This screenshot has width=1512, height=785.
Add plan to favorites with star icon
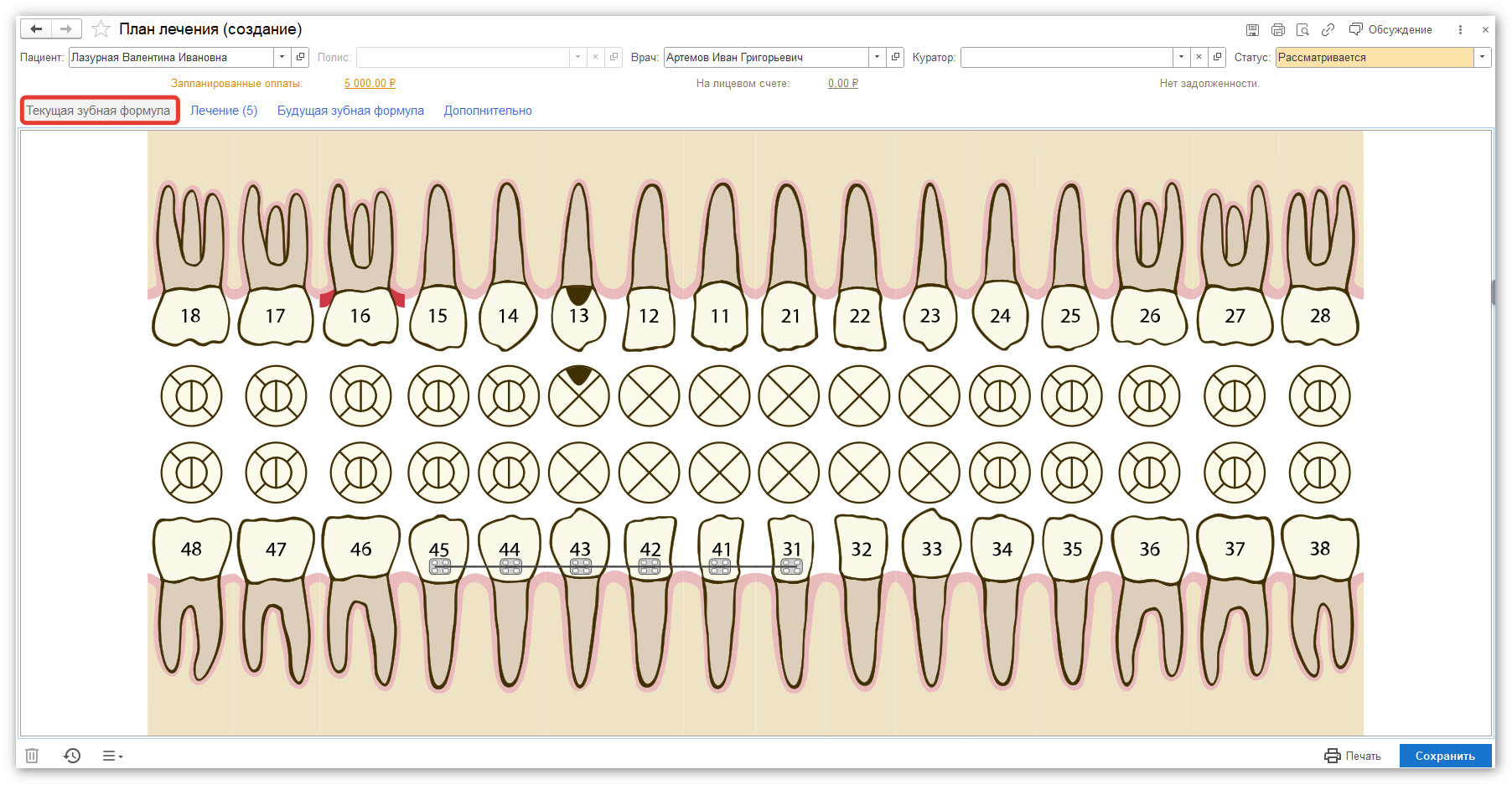[101, 29]
